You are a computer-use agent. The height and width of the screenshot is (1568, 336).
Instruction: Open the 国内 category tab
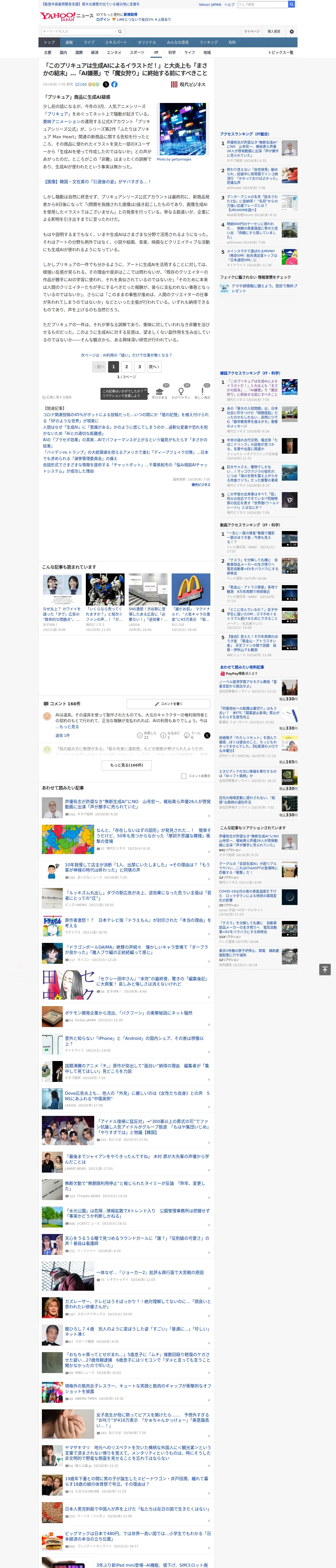[x=63, y=53]
